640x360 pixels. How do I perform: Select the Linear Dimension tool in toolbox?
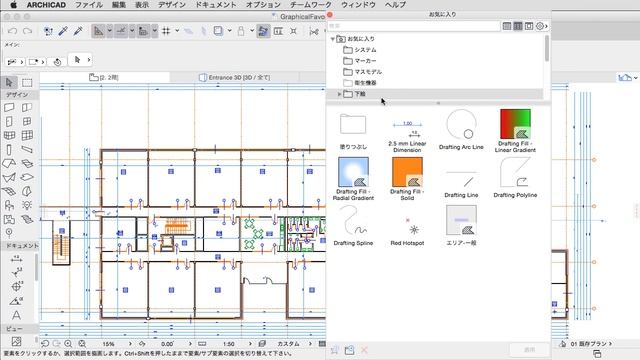pos(16,259)
